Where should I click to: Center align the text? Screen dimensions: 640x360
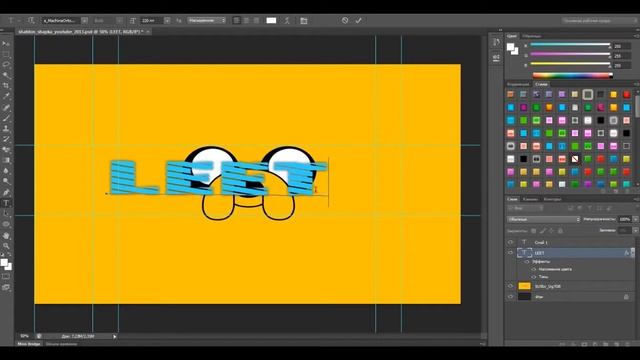(x=246, y=20)
